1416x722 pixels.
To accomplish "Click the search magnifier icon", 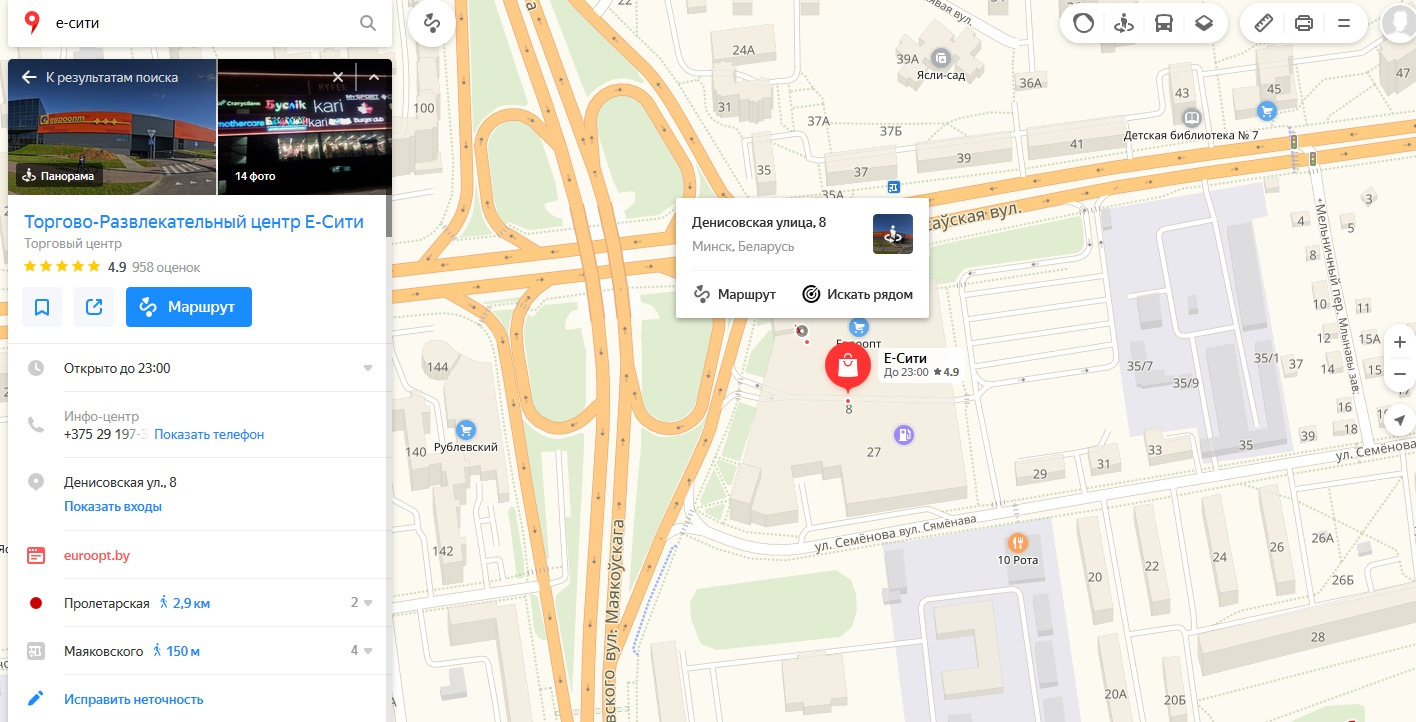I will click(x=367, y=23).
